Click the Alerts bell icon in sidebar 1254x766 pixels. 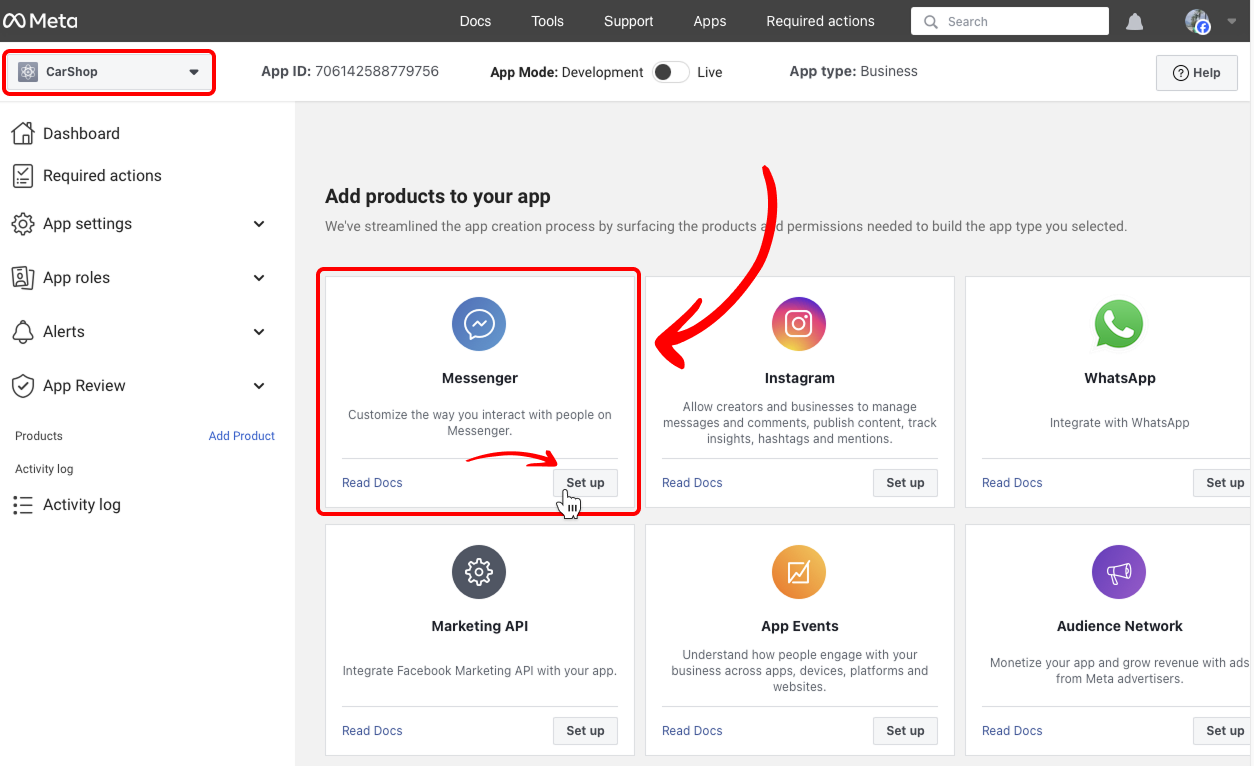pos(23,332)
